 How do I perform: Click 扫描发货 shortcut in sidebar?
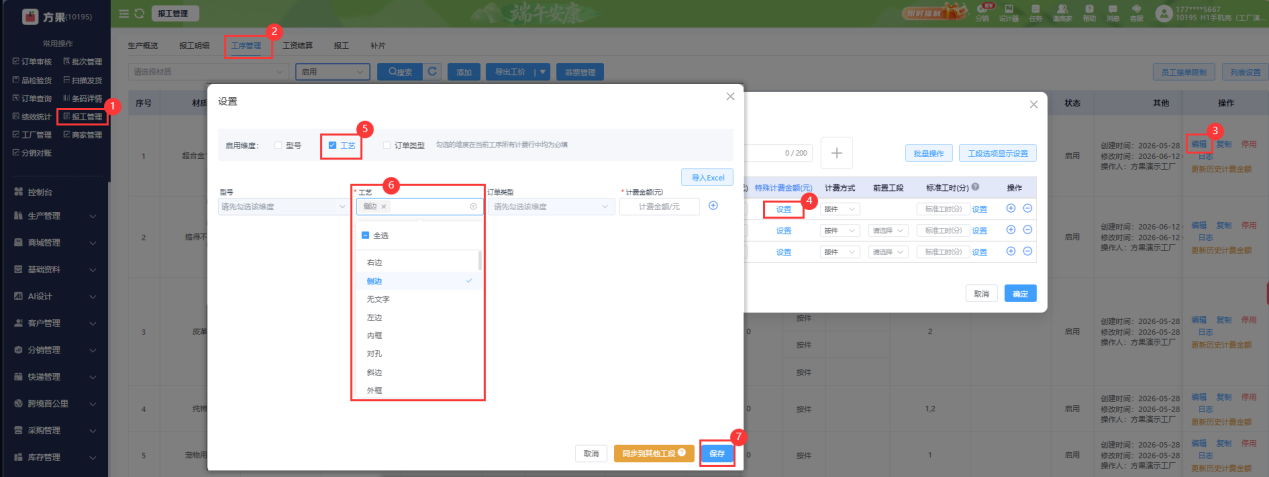click(82, 79)
